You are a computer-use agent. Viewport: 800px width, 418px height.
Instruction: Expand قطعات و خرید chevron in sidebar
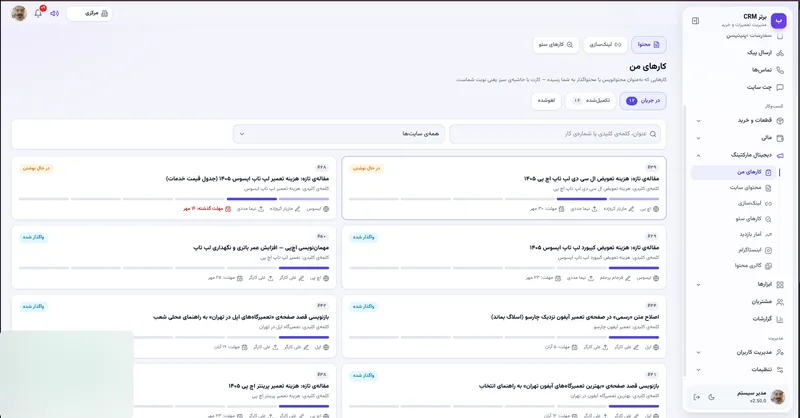point(698,121)
